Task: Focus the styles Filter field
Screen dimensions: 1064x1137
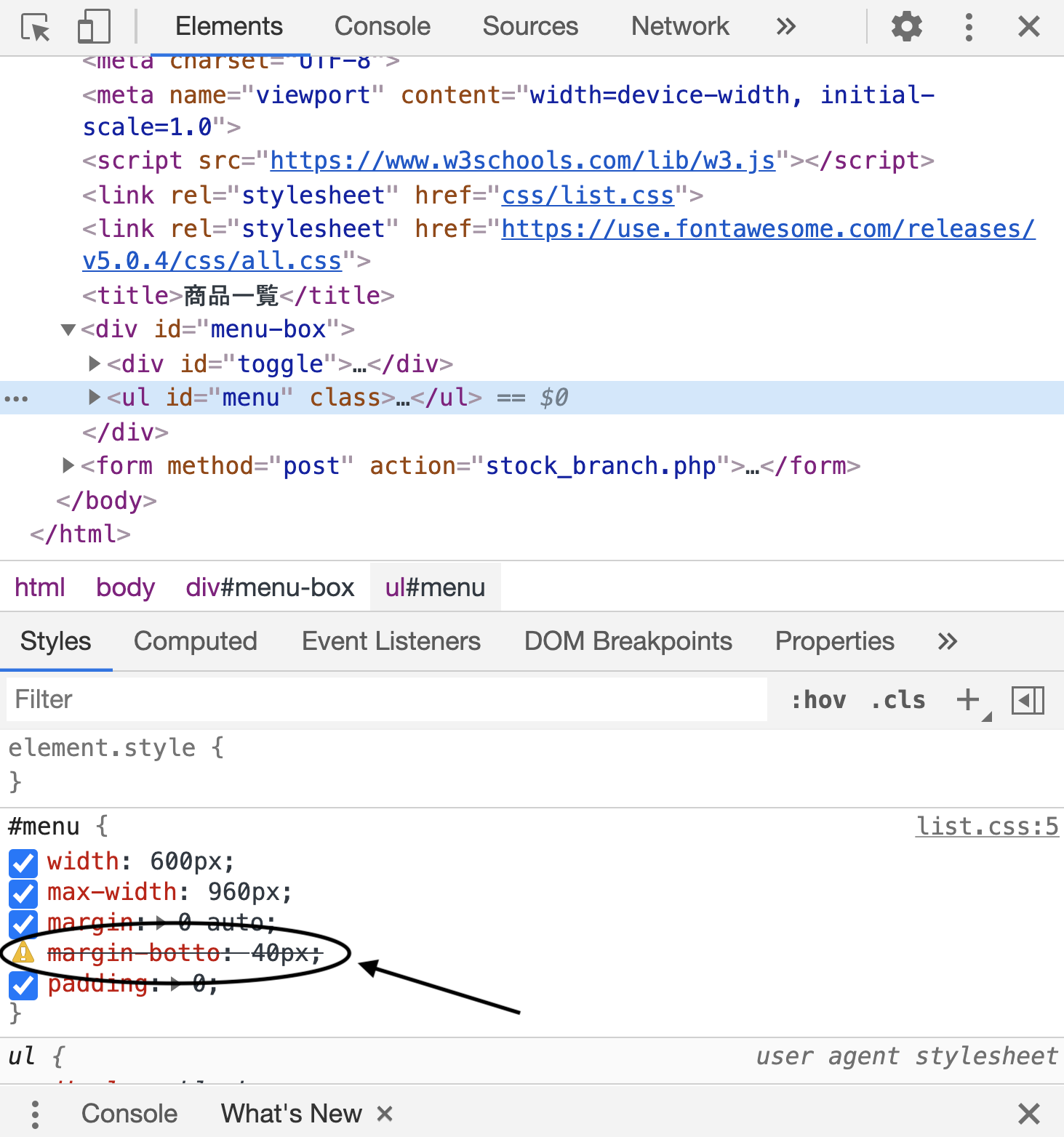Action: pos(387,699)
